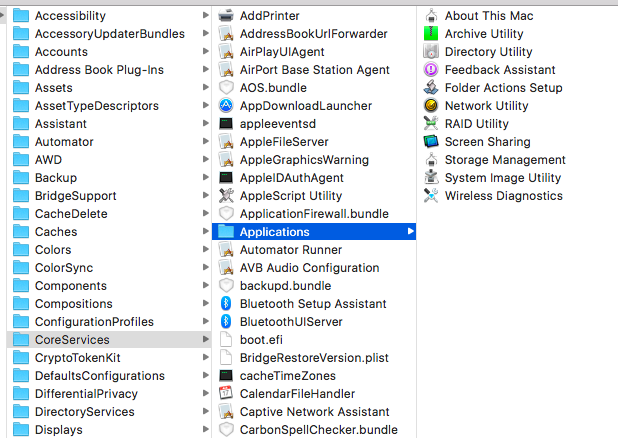Image resolution: width=618 pixels, height=438 pixels.
Task: Select AVB Audio Configuration
Action: [x=314, y=268]
